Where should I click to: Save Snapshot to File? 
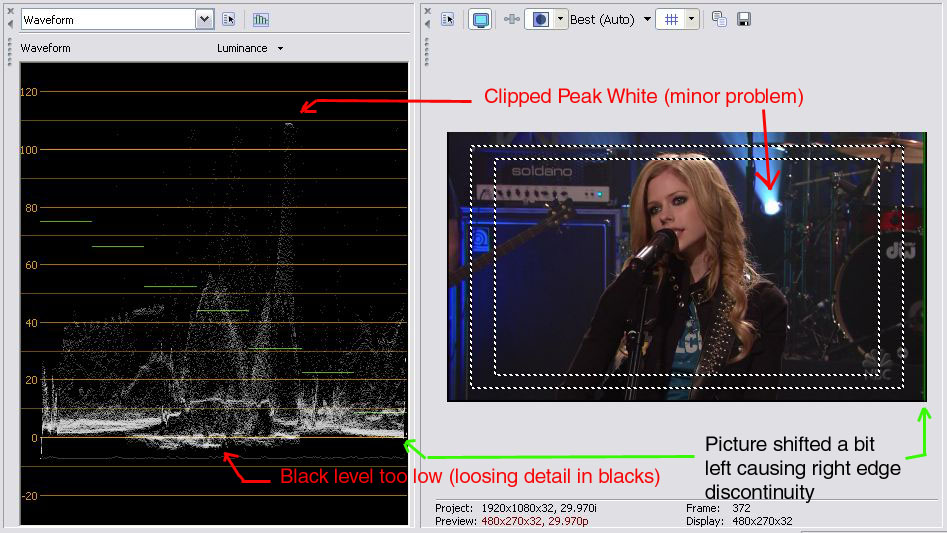[744, 19]
